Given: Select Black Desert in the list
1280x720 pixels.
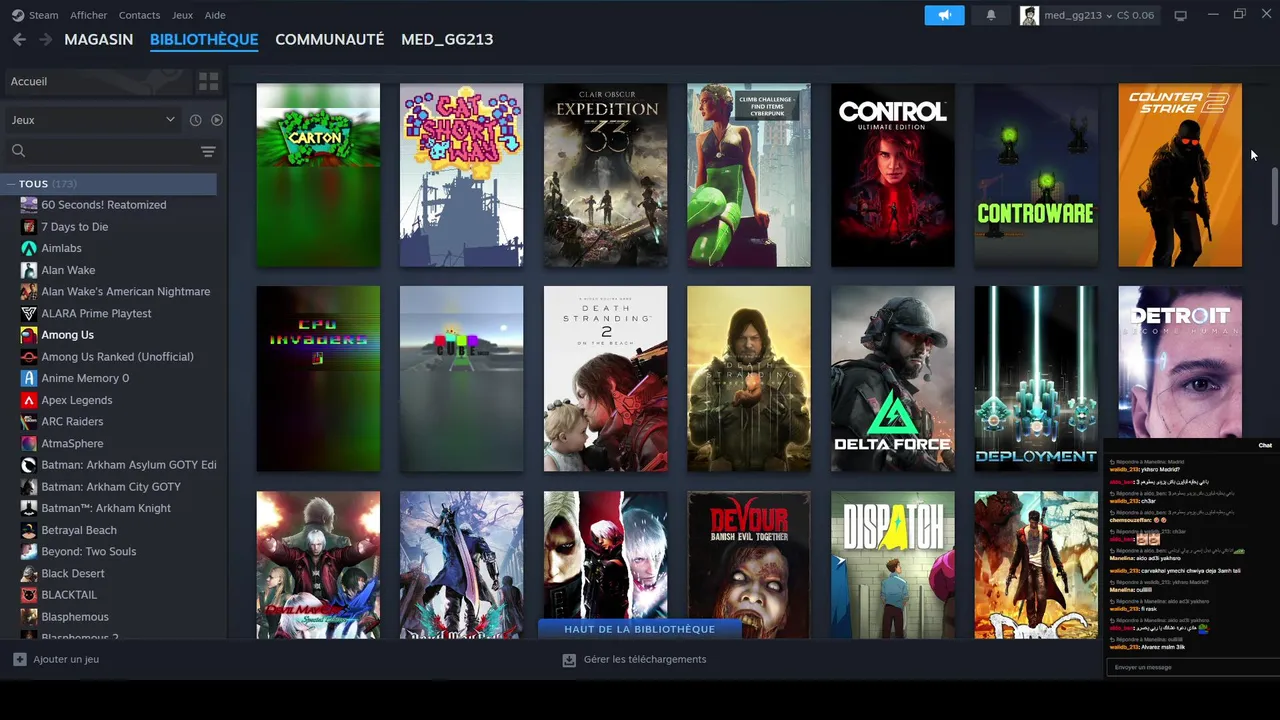Looking at the screenshot, I should click(73, 574).
